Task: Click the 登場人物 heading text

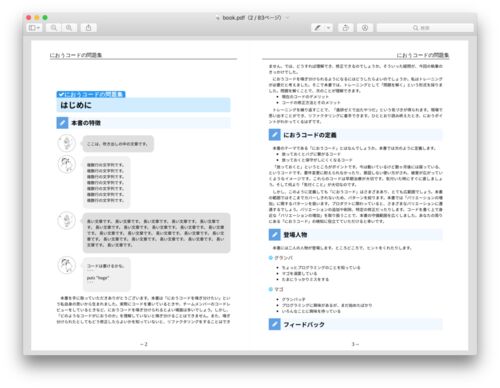Action: [x=295, y=235]
